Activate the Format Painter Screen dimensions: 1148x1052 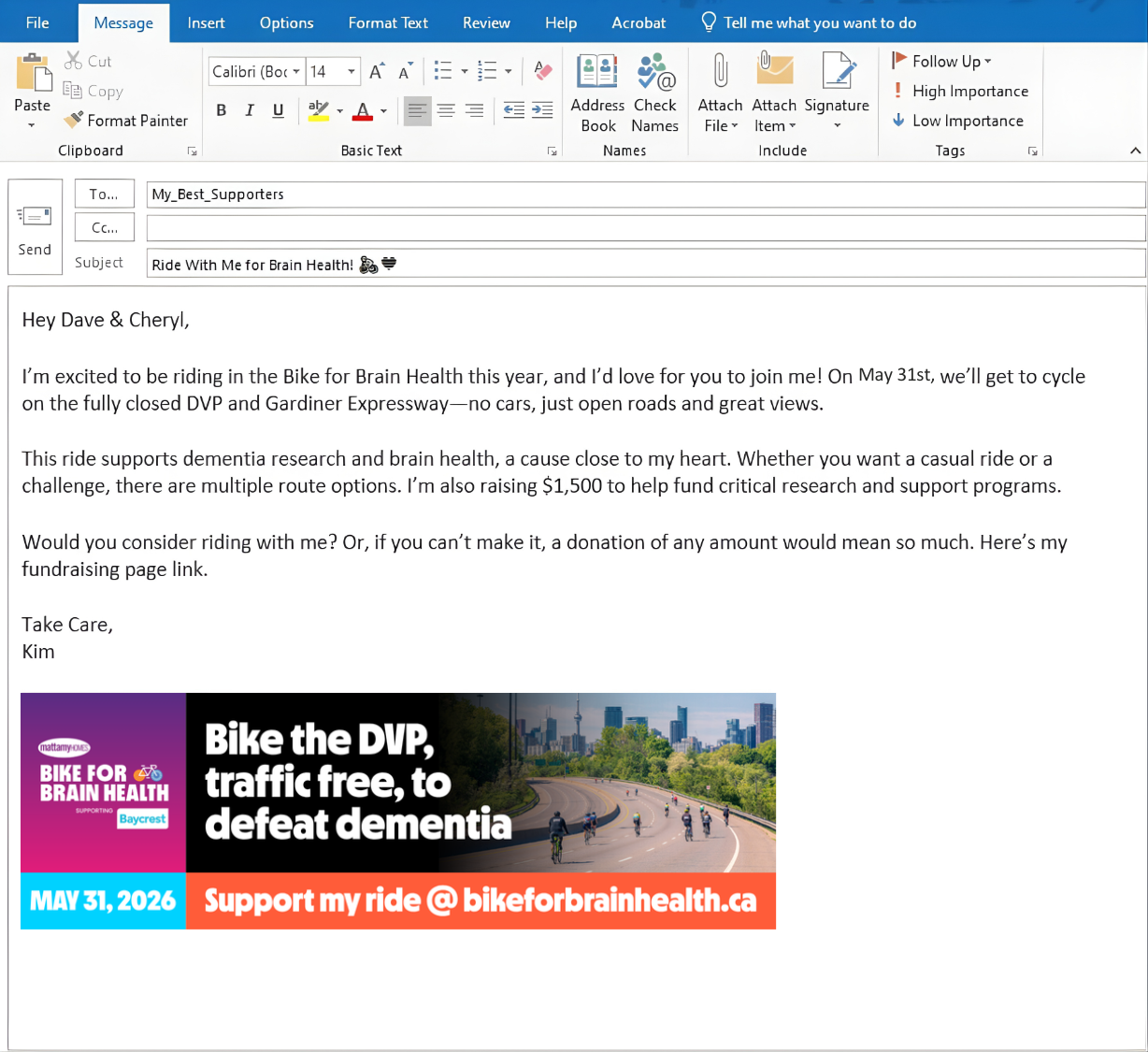[x=126, y=121]
